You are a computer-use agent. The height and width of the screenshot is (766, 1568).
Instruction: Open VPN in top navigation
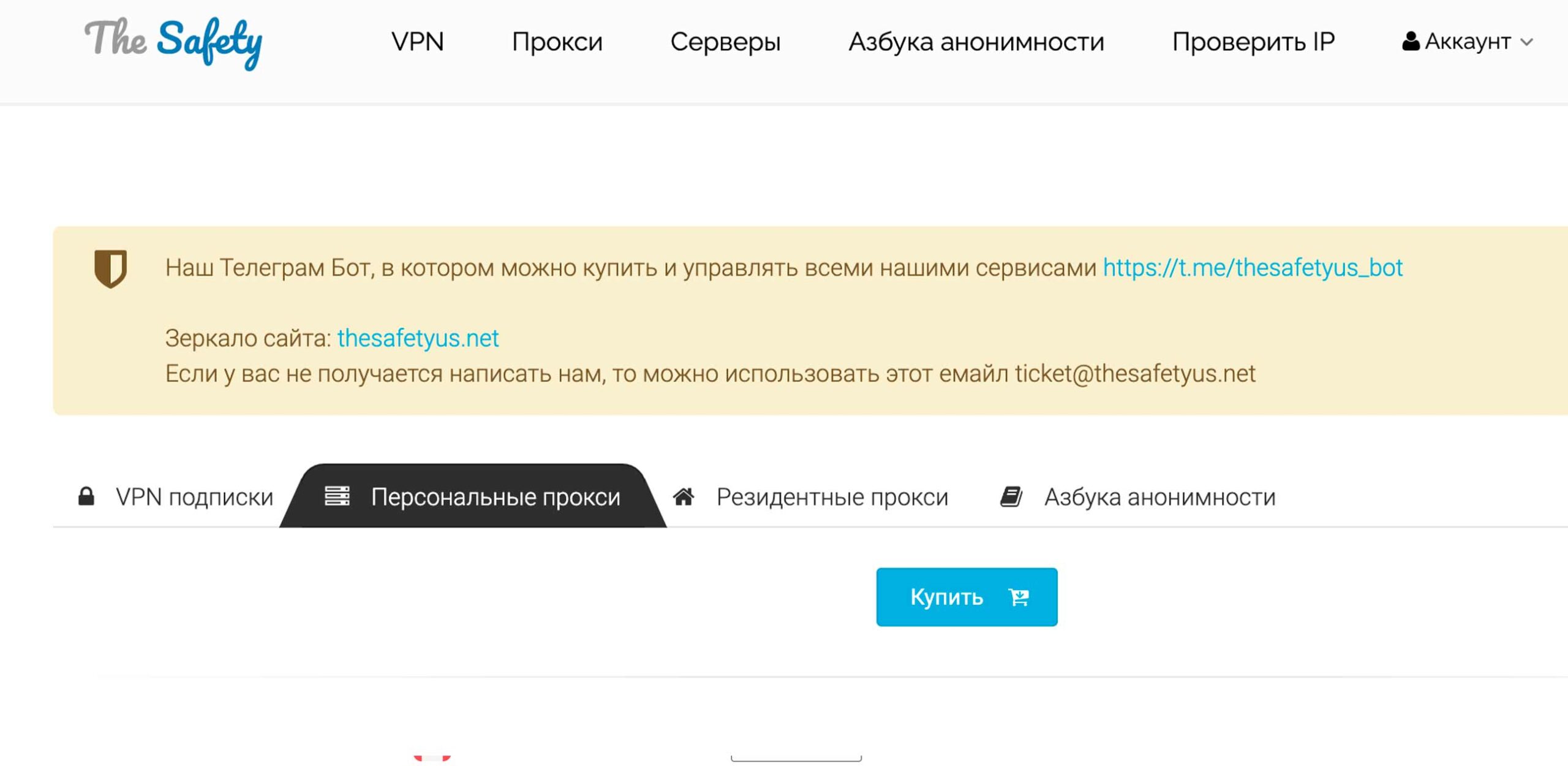[417, 42]
